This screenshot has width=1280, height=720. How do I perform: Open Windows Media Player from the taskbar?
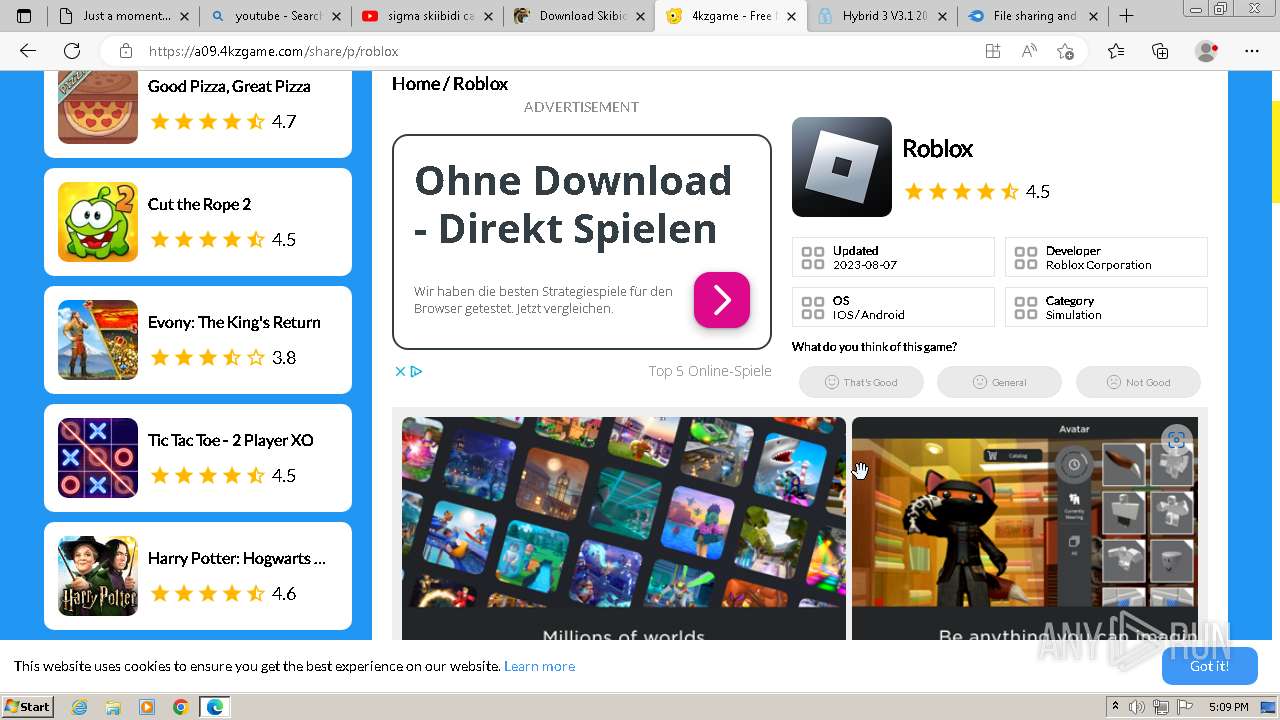[x=147, y=707]
